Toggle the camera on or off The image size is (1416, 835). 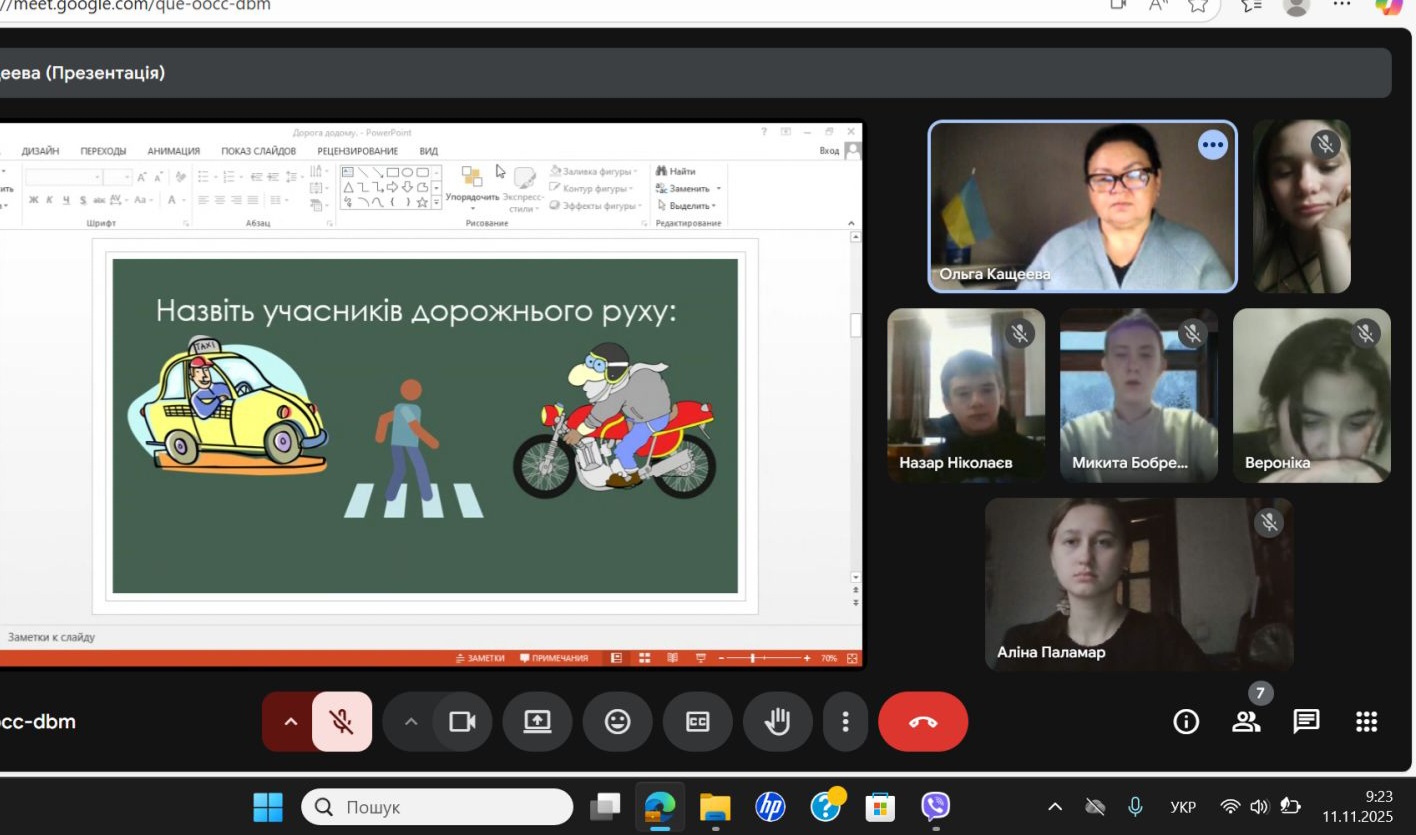[x=462, y=721]
